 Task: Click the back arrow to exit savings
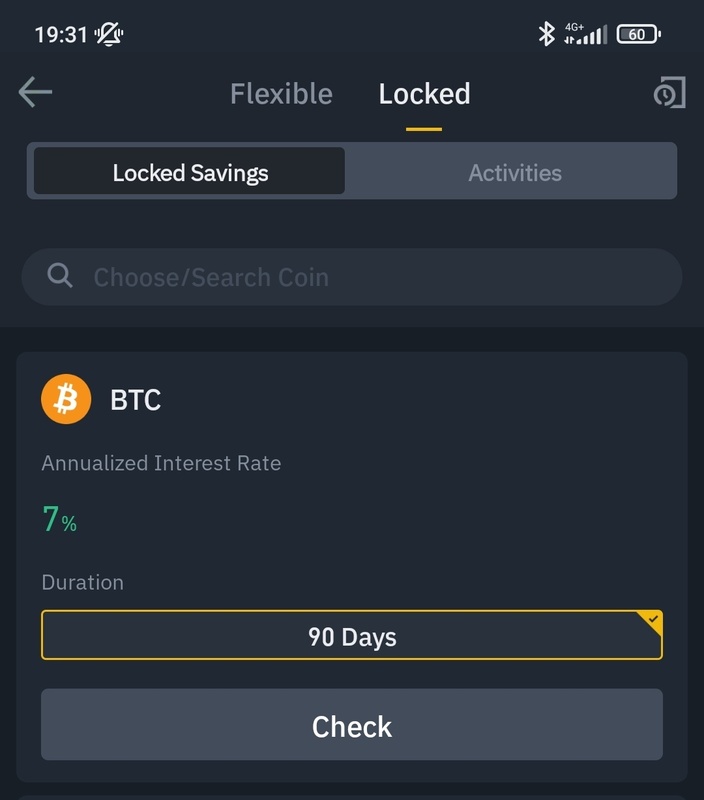pyautogui.click(x=36, y=94)
